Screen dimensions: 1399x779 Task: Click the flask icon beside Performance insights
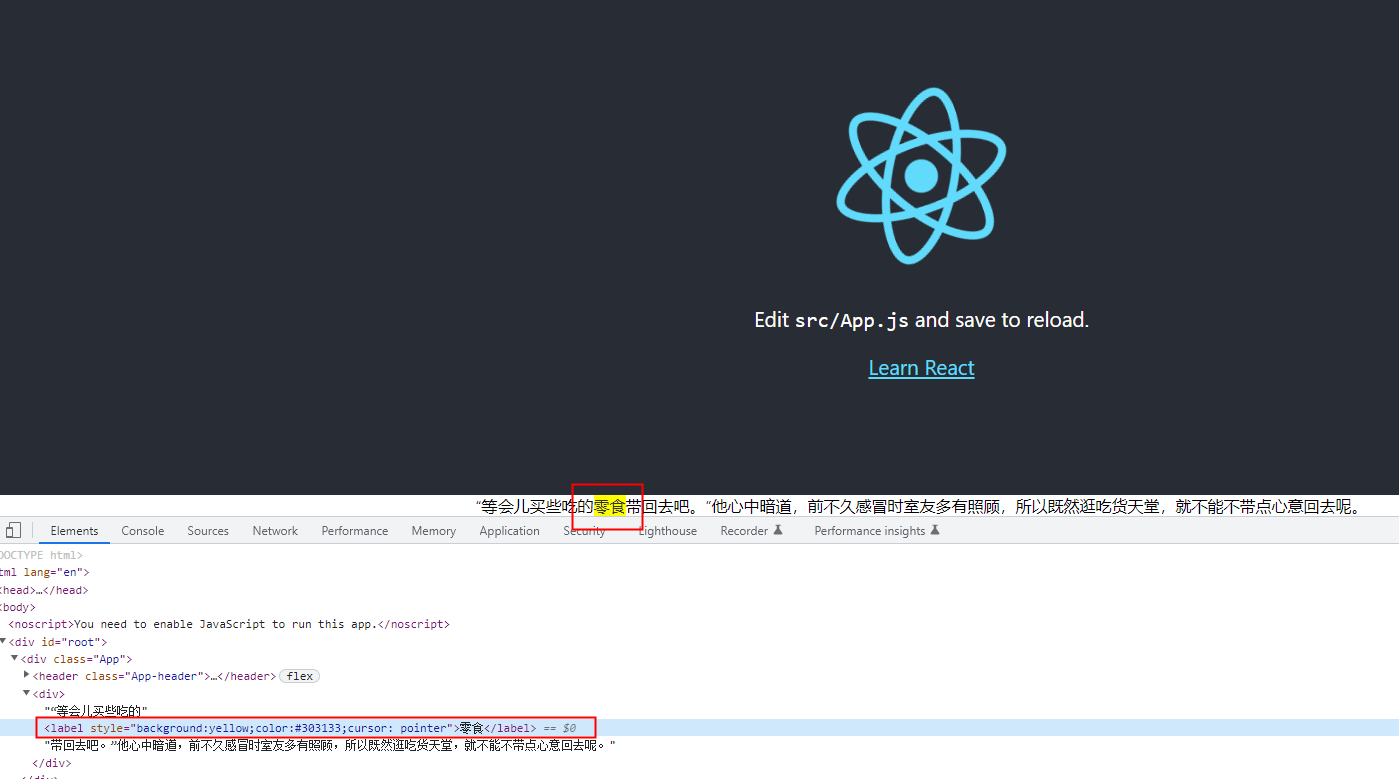pyautogui.click(x=935, y=530)
